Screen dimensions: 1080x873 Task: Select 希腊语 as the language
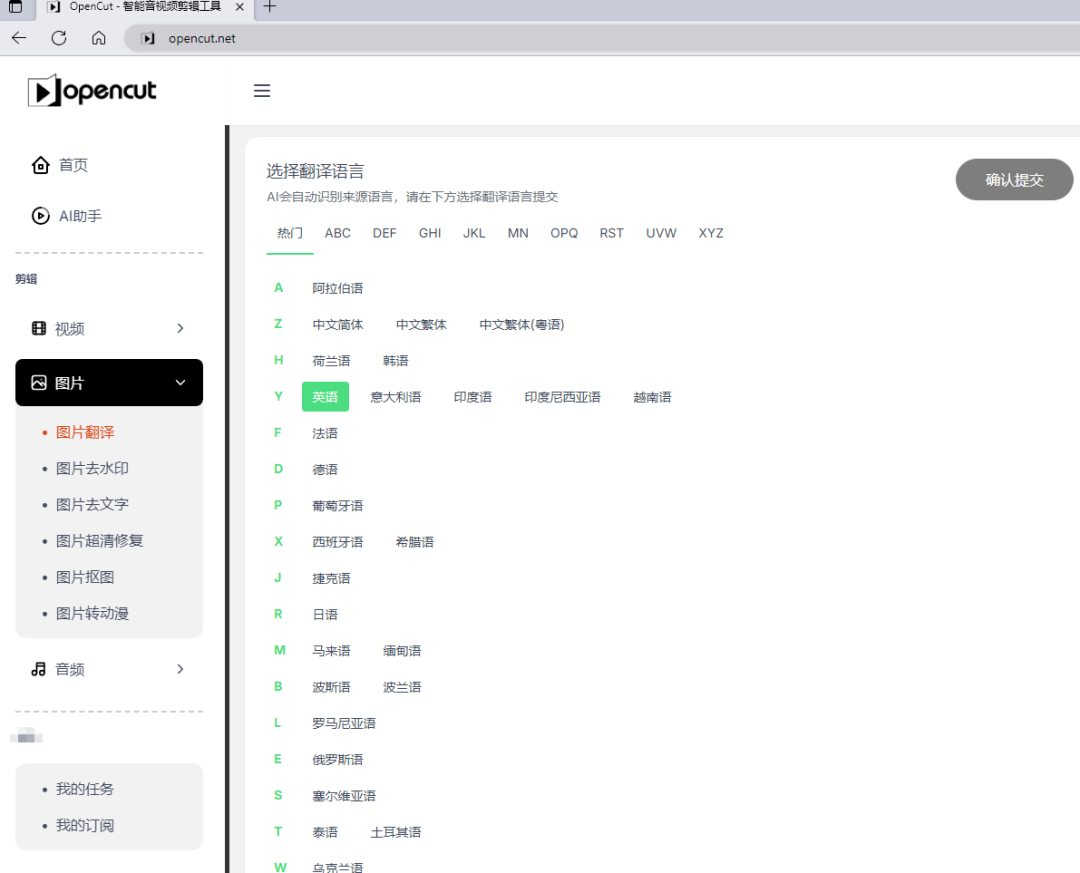coord(415,542)
